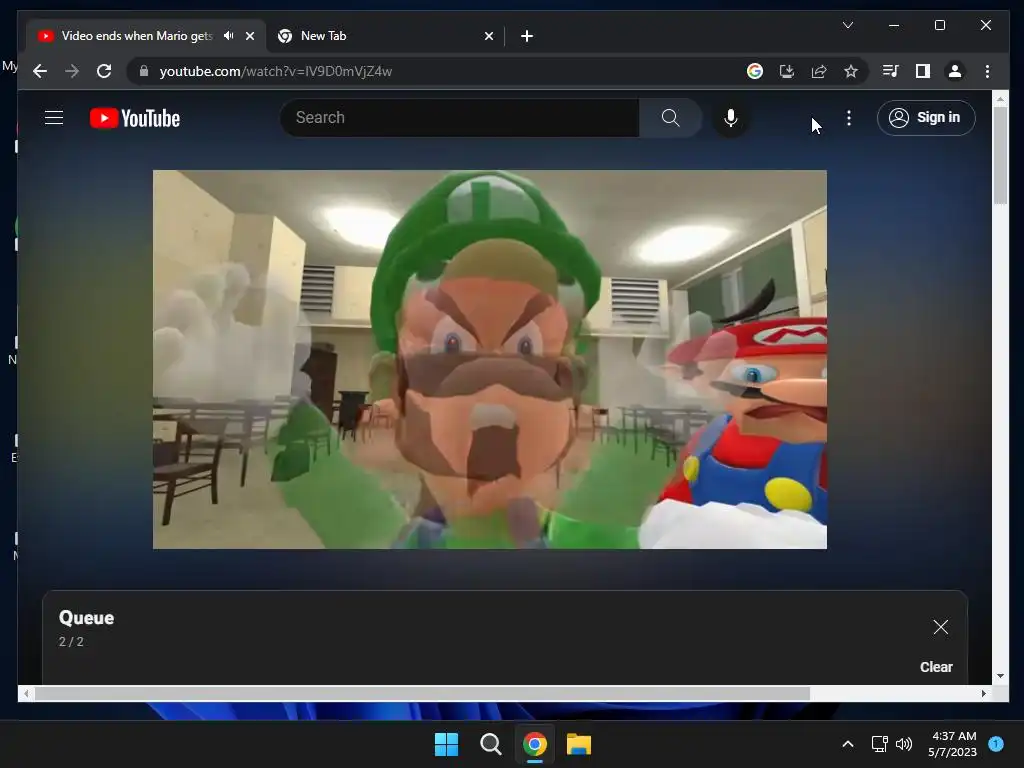Viewport: 1024px width, 768px height.
Task: Click the address bar URL
Action: (276, 71)
